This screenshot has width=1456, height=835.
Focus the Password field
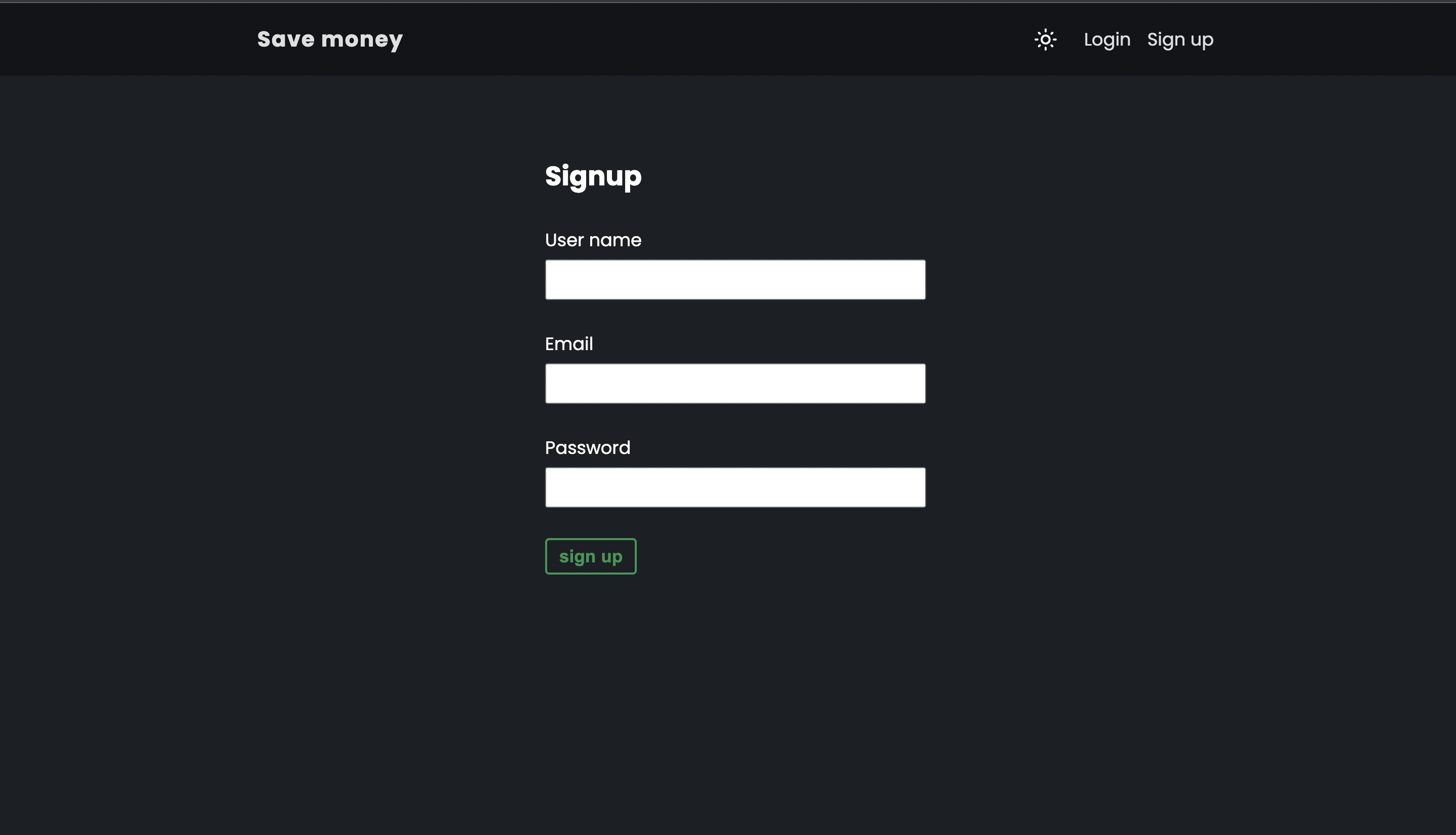[x=735, y=487]
